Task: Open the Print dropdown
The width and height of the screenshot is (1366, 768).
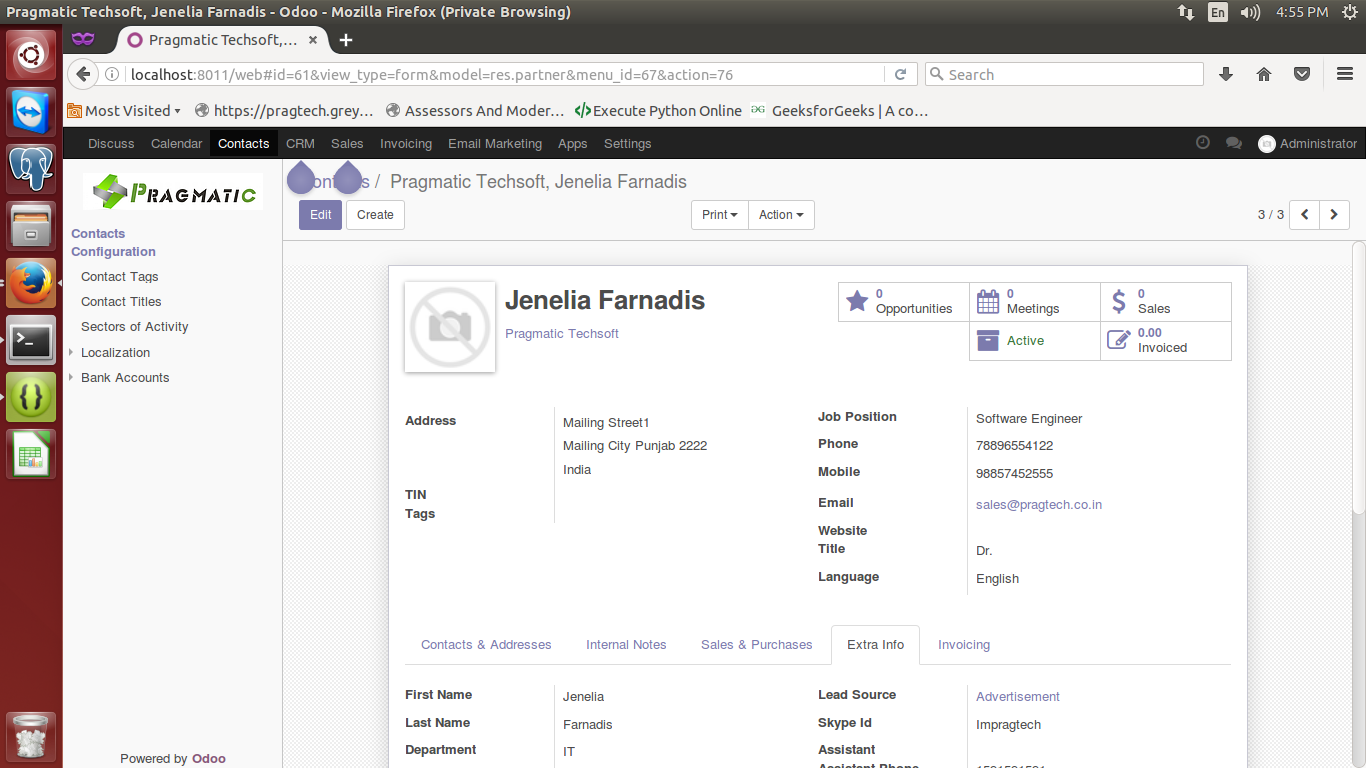Action: [720, 215]
